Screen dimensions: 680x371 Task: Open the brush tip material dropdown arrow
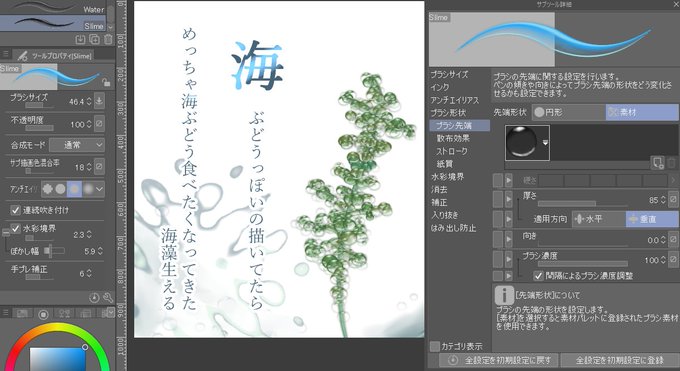[545, 143]
